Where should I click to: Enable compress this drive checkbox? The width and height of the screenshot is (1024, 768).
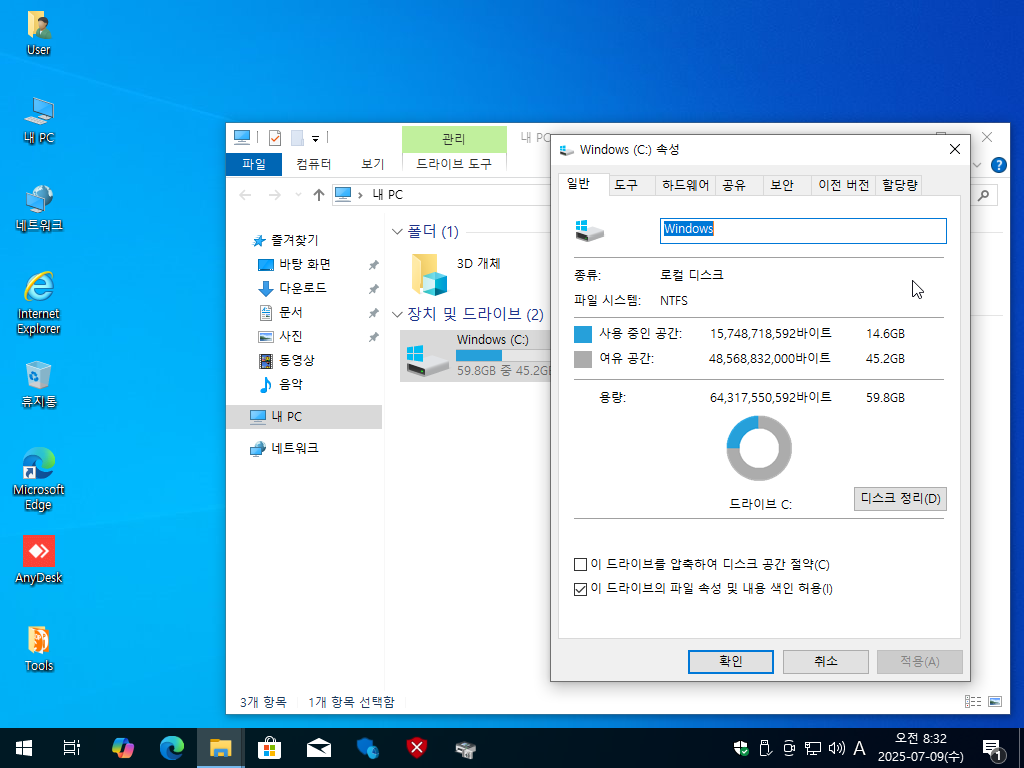coord(580,565)
